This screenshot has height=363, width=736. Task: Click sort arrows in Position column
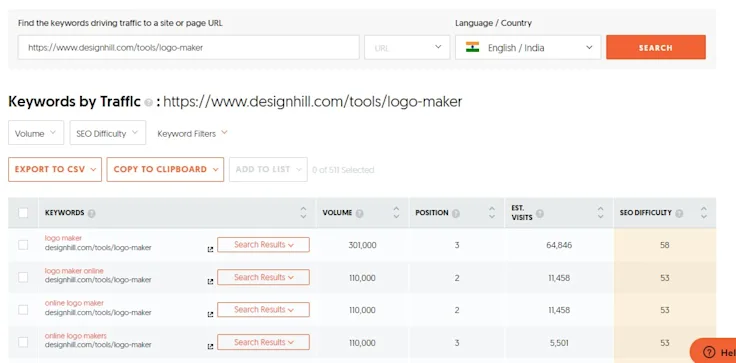[x=491, y=213]
